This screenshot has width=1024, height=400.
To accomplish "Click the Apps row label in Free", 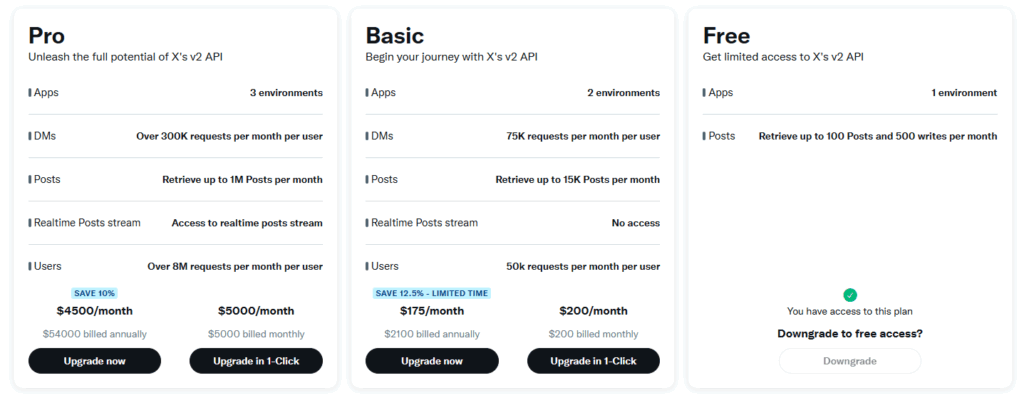I will pyautogui.click(x=718, y=93).
